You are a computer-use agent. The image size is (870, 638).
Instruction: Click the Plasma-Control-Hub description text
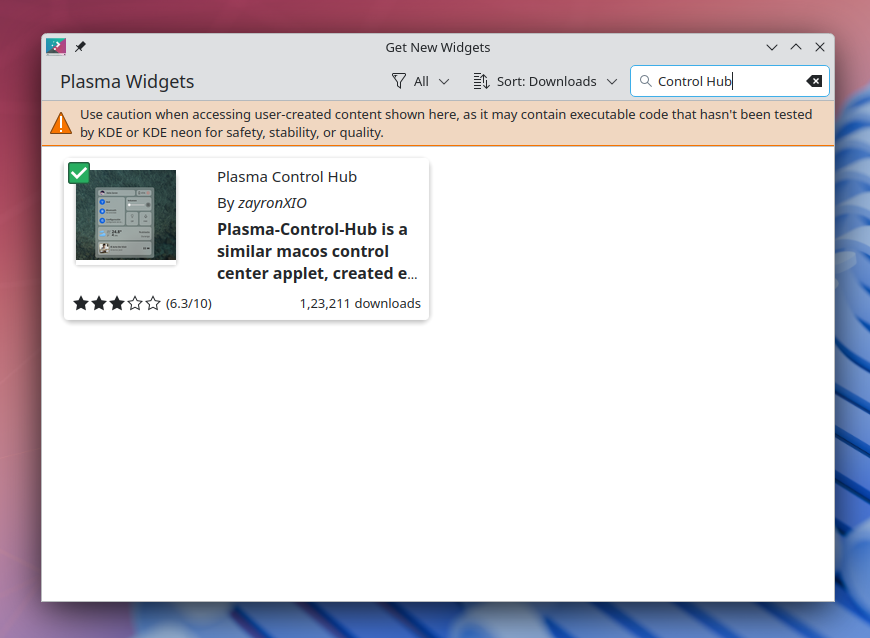[x=317, y=251]
